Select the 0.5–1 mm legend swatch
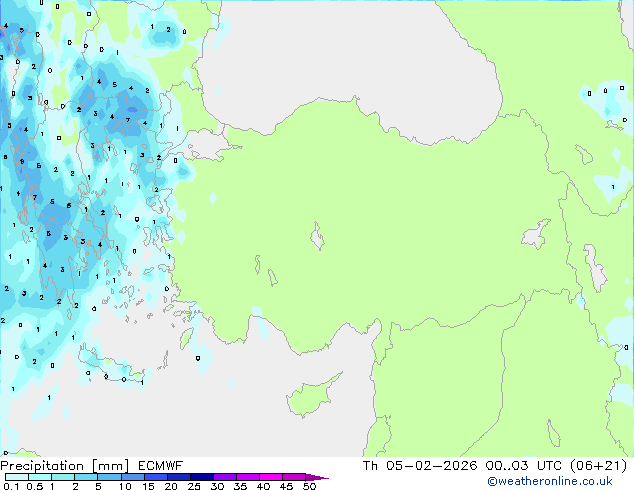 point(40,477)
